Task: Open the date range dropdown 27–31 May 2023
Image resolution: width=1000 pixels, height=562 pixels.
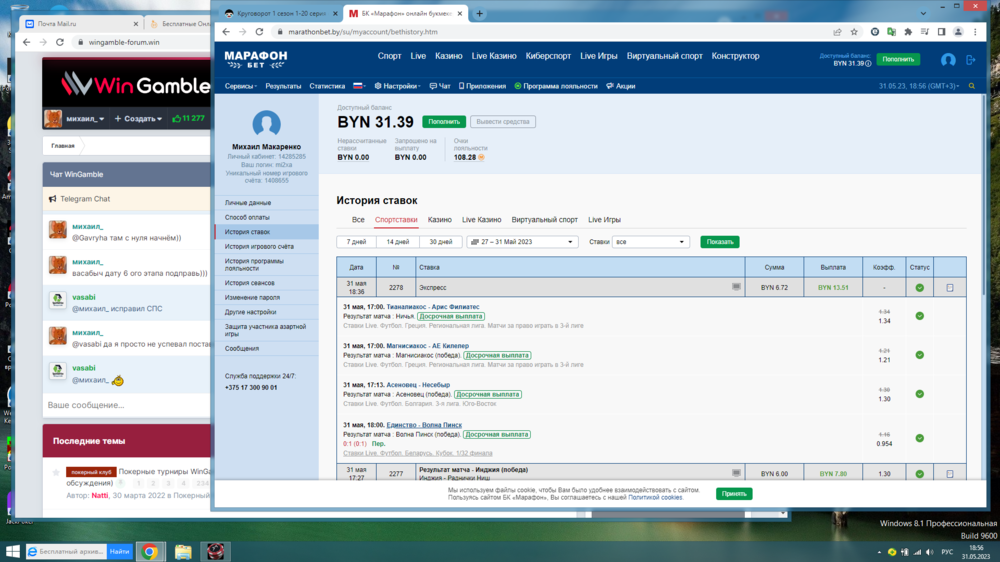Action: [522, 242]
